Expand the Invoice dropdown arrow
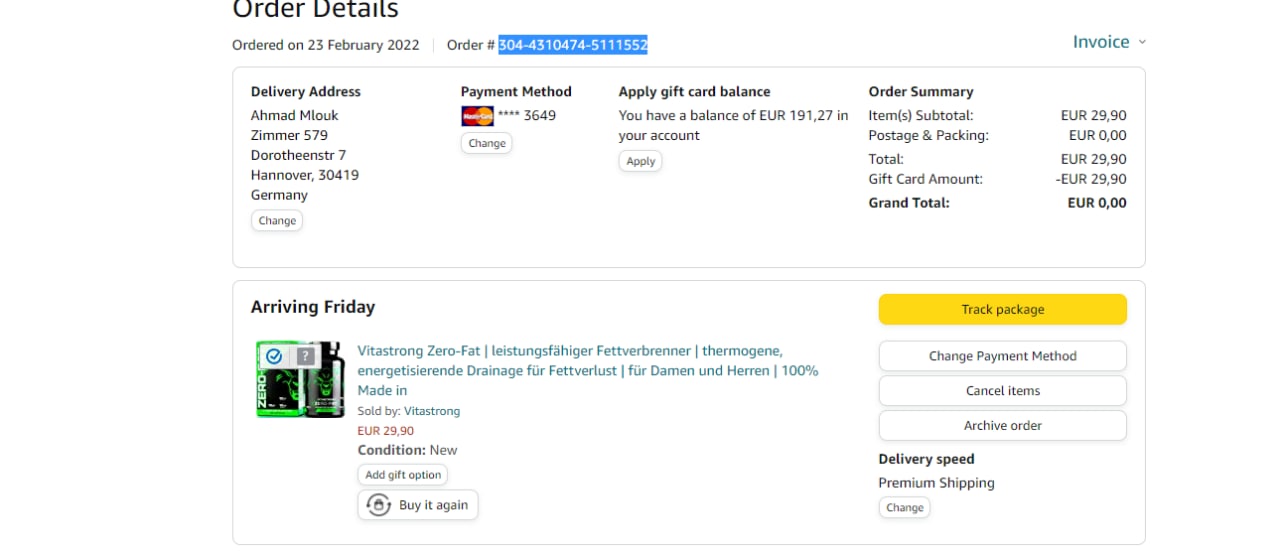Image resolution: width=1280 pixels, height=555 pixels. 1142,42
